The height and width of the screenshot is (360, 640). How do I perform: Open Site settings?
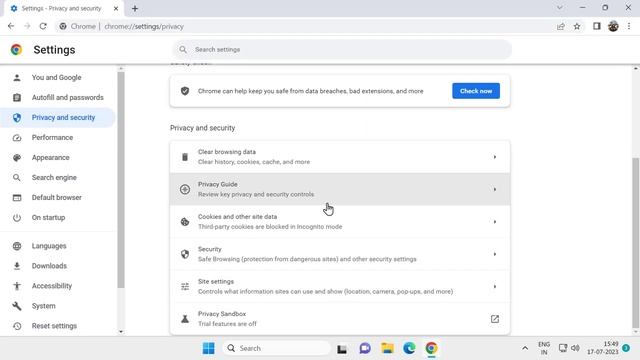[x=340, y=286]
